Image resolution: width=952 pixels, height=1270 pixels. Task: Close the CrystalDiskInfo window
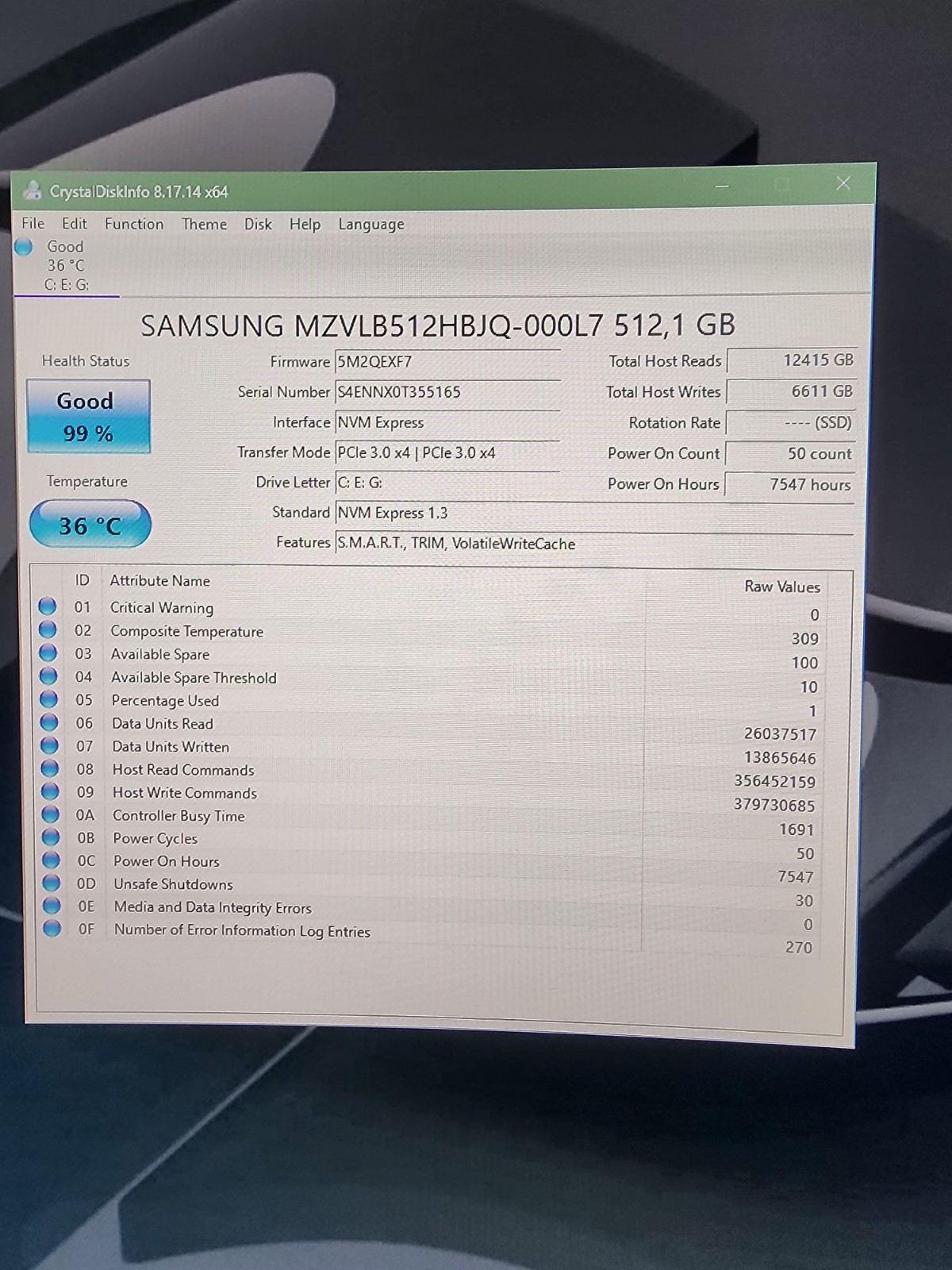pyautogui.click(x=843, y=183)
